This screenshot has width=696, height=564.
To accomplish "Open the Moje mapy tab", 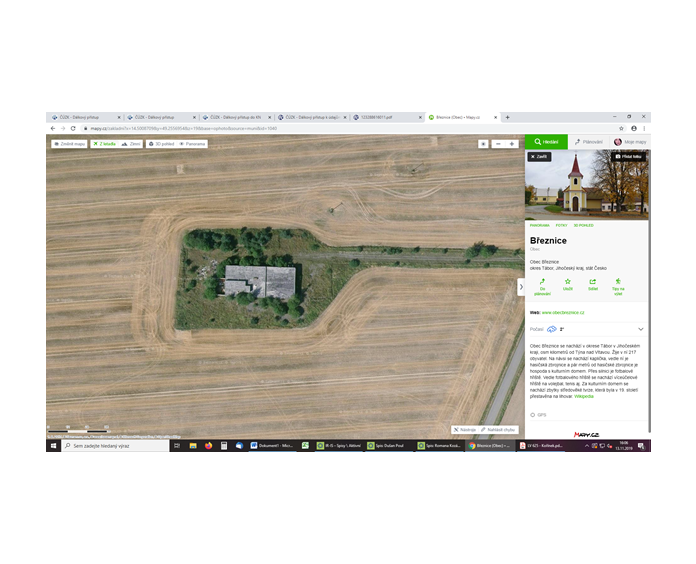I will click(x=630, y=142).
